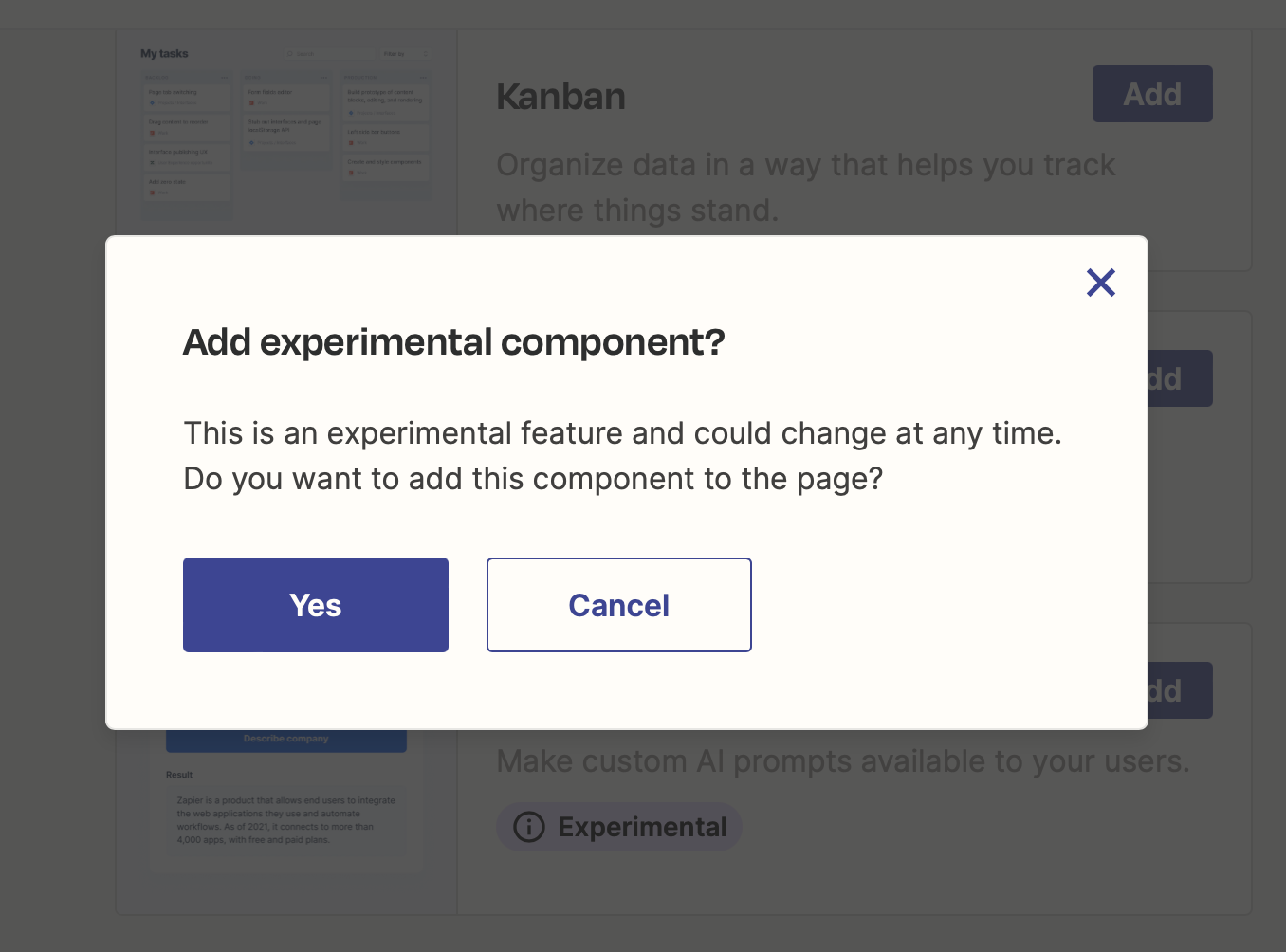The width and height of the screenshot is (1286, 952).
Task: Select the Page tab switching card
Action: (187, 97)
